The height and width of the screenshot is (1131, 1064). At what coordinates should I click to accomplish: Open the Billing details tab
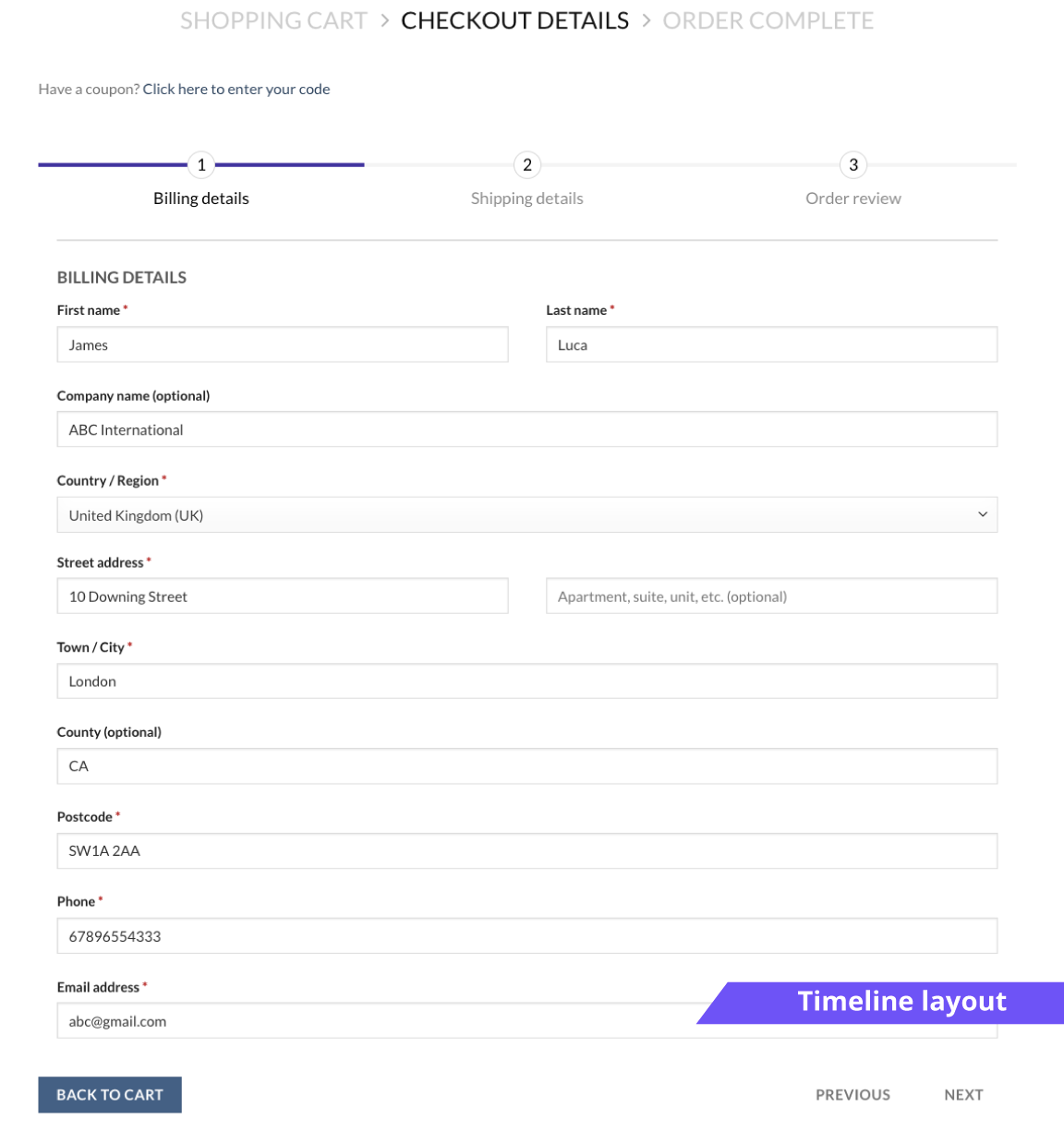[201, 199]
